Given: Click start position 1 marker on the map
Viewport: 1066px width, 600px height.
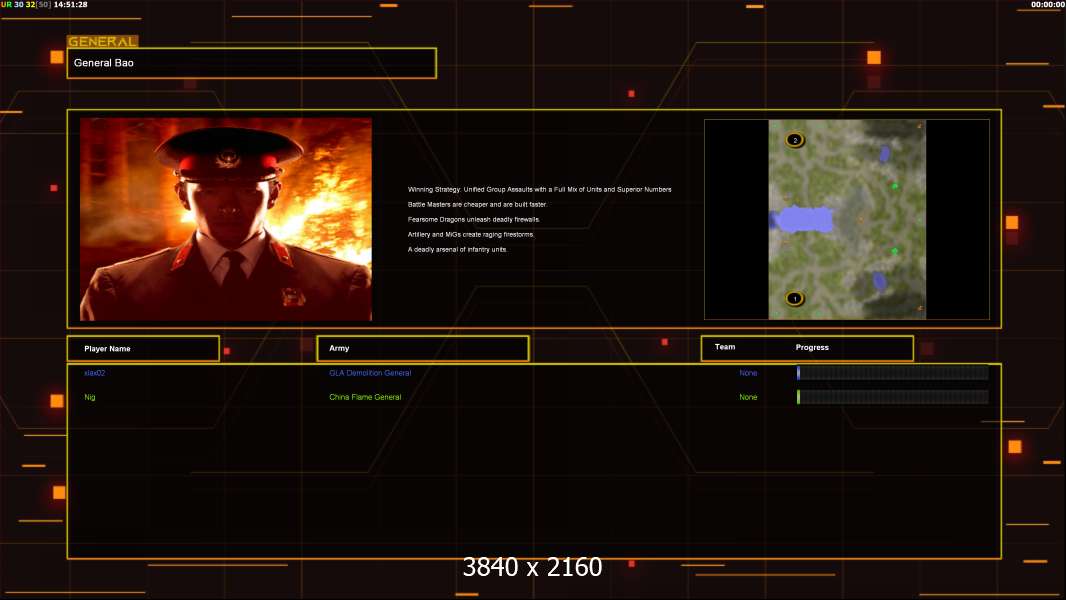Looking at the screenshot, I should (795, 298).
